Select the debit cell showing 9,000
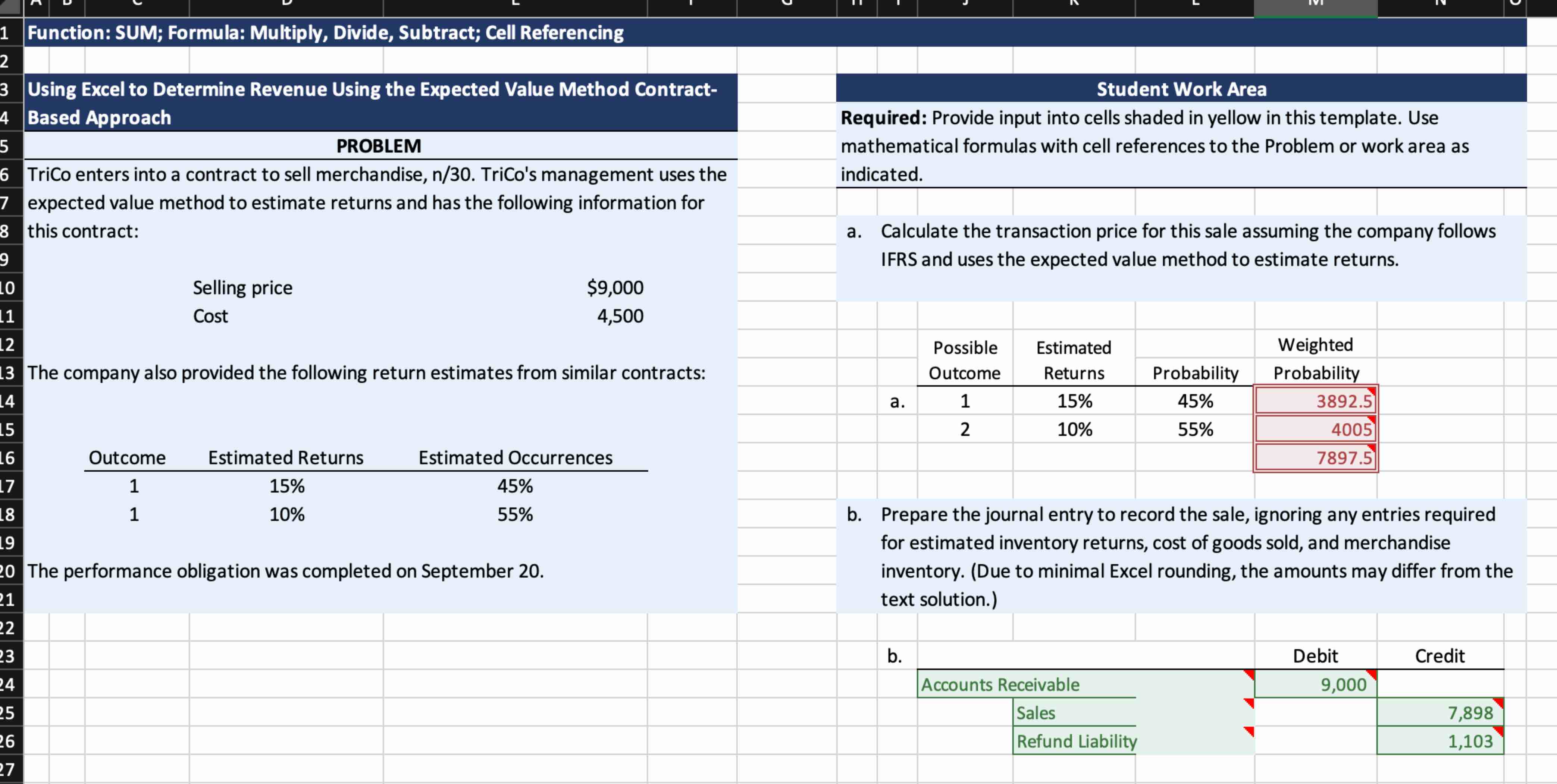1557x784 pixels. coord(1315,684)
